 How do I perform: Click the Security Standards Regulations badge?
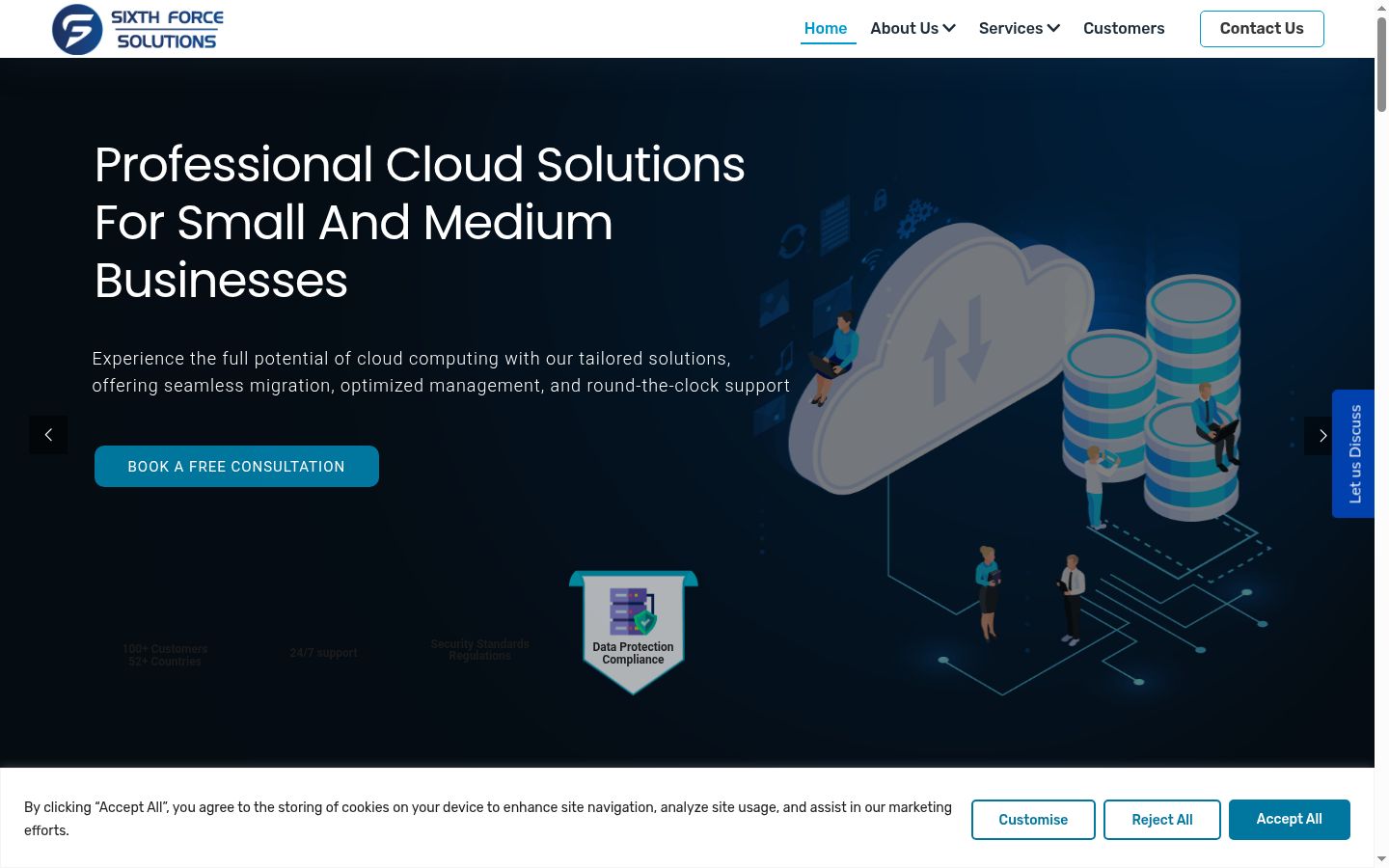tap(479, 650)
